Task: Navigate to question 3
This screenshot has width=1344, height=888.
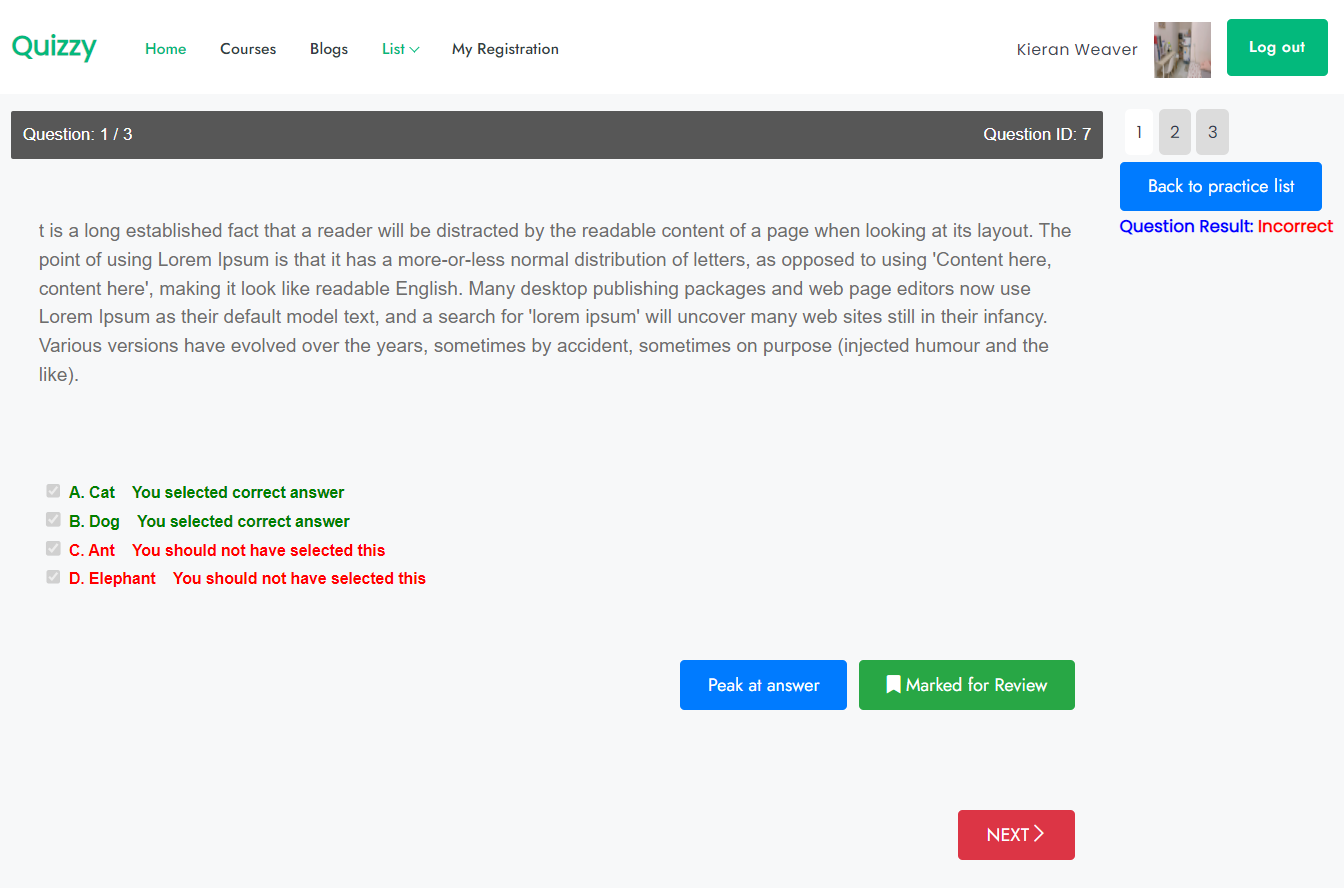Action: 1212,131
